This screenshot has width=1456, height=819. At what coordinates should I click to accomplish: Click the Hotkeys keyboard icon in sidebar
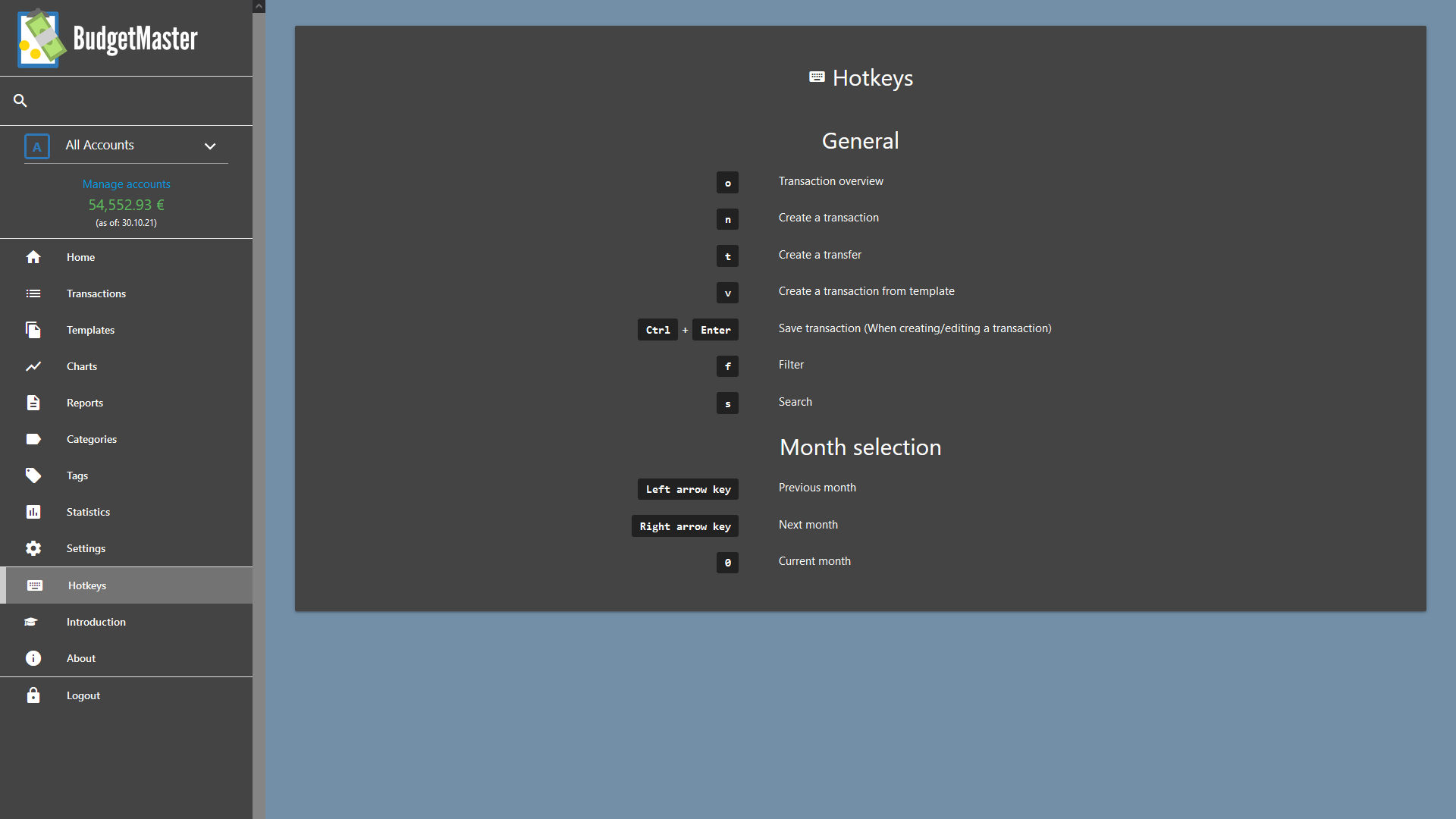pyautogui.click(x=35, y=585)
